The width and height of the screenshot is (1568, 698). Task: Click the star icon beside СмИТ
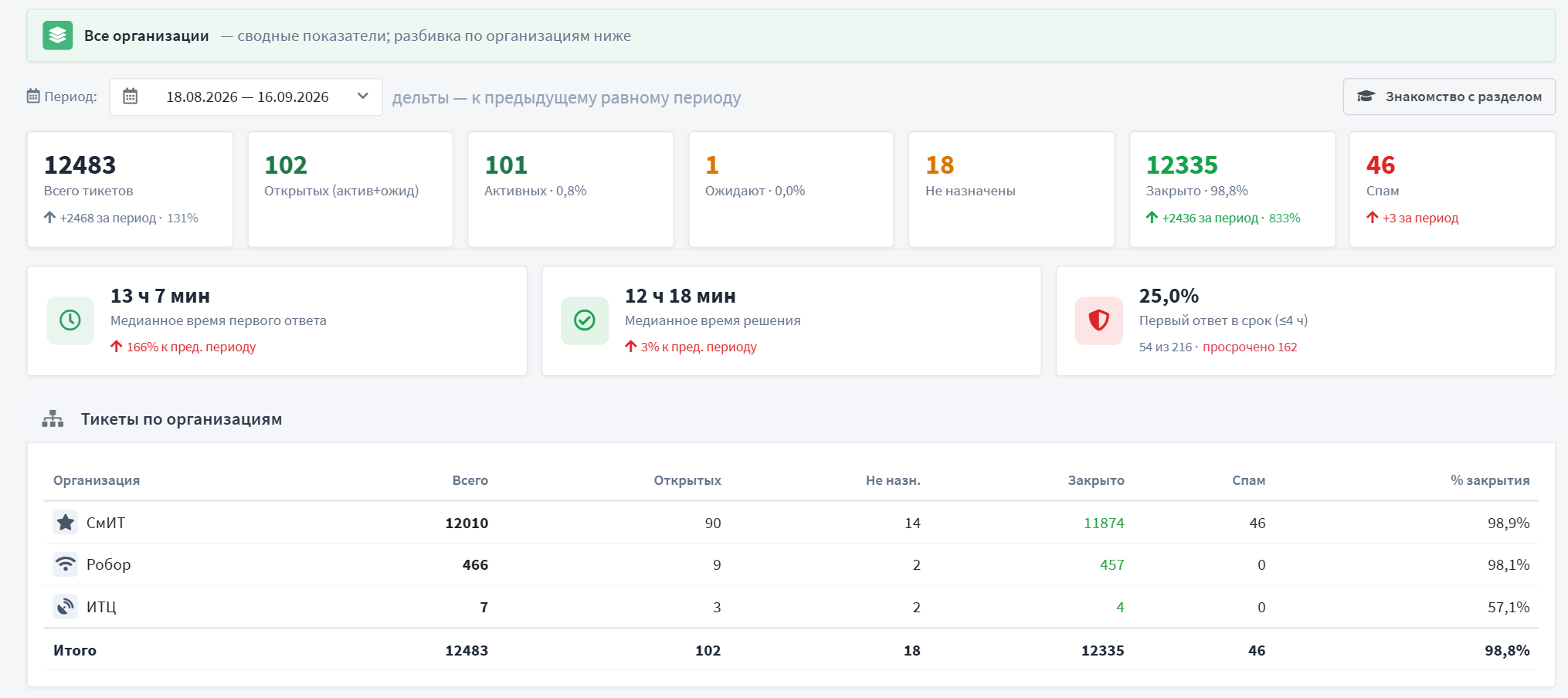[x=66, y=523]
